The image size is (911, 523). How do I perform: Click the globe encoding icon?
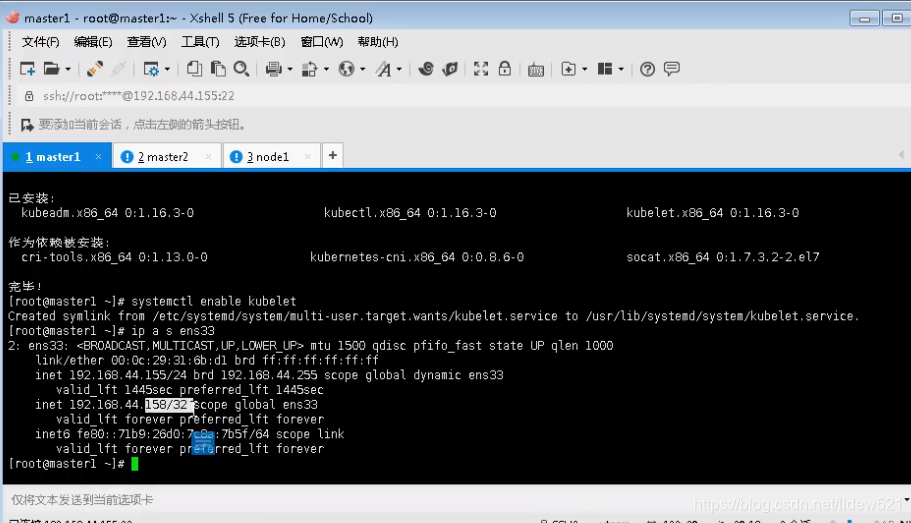pyautogui.click(x=346, y=69)
